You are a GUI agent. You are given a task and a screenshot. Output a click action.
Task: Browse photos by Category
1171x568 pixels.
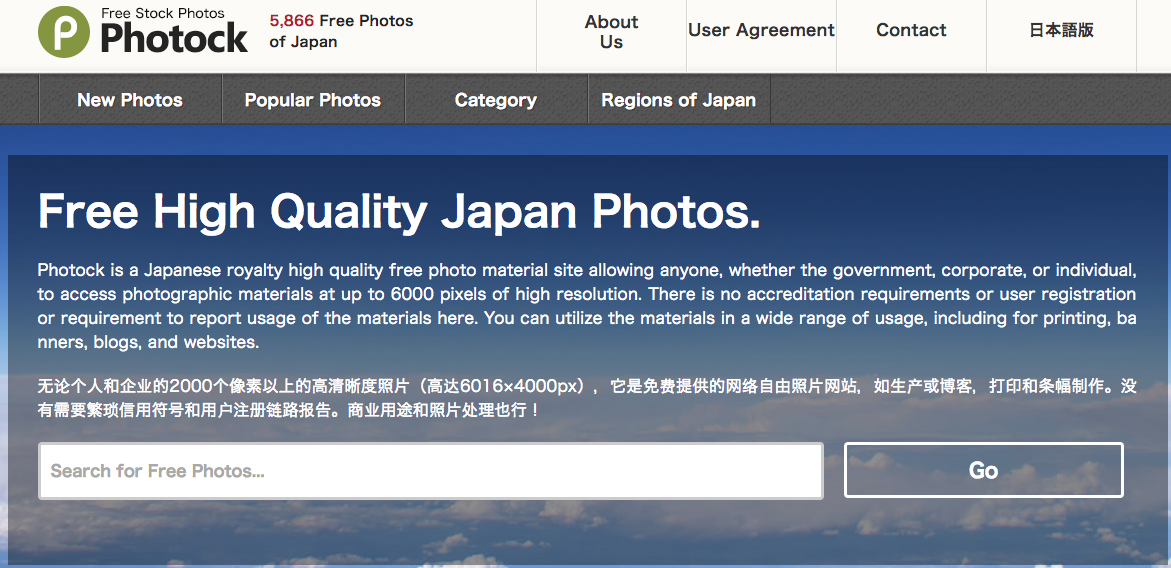(x=496, y=100)
